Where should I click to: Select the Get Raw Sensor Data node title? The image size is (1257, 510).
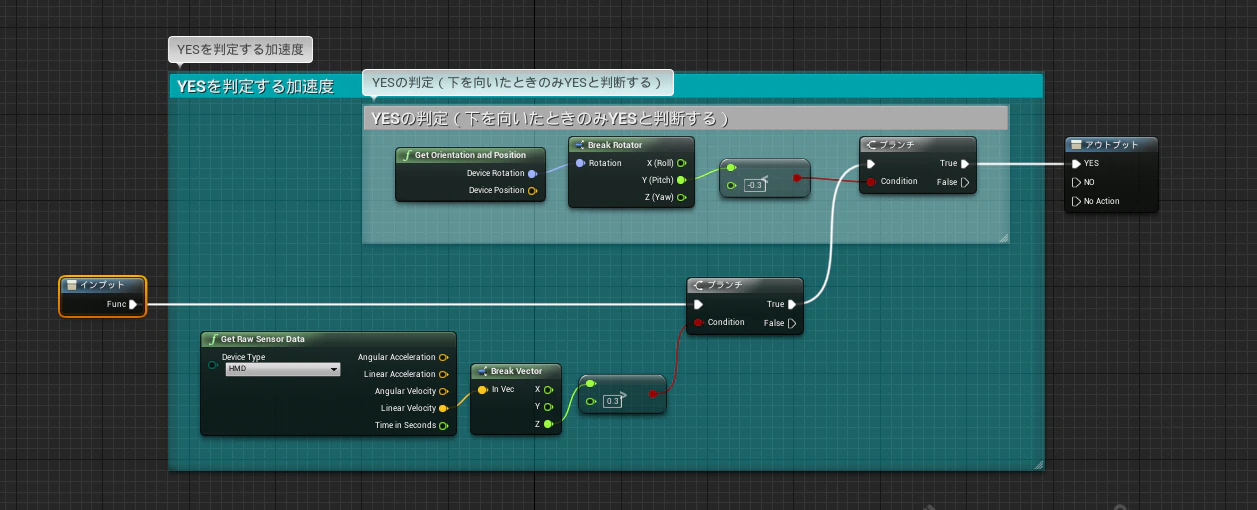tap(263, 339)
